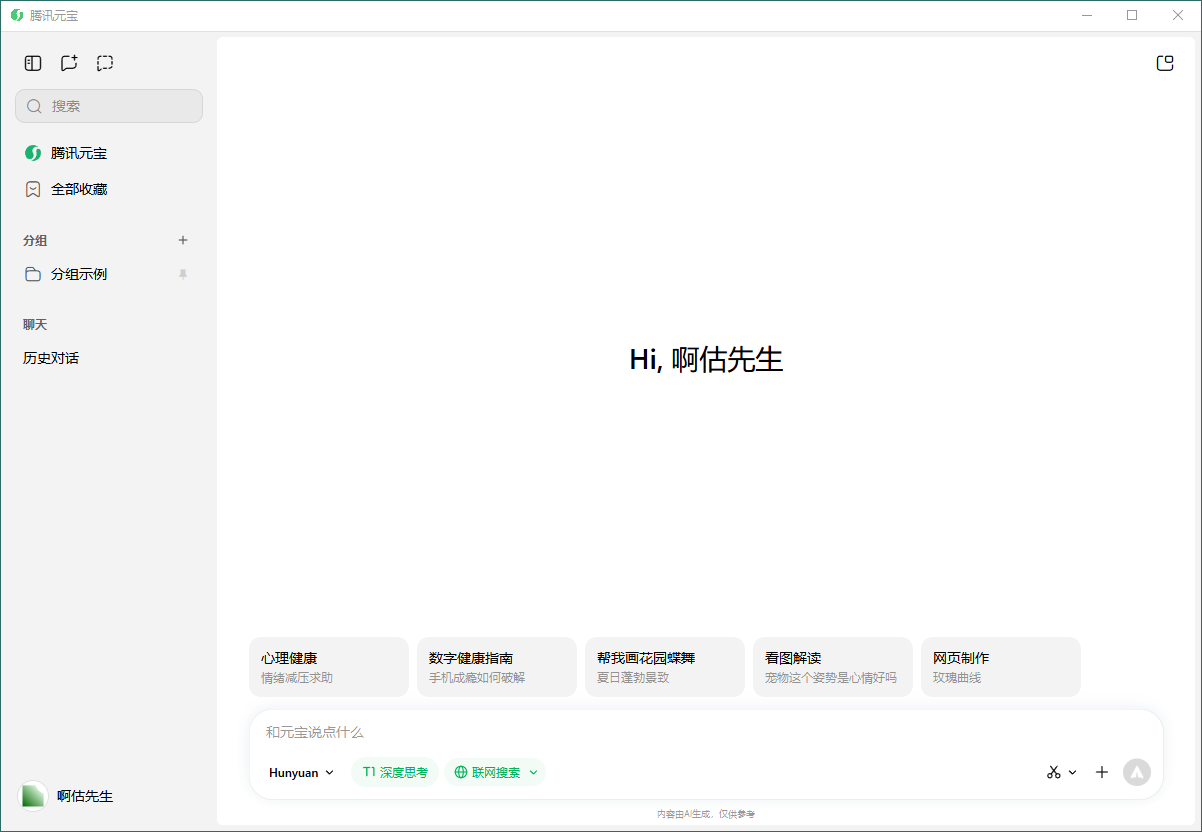The height and width of the screenshot is (832, 1202).
Task: Add a new group with plus icon
Action: click(183, 240)
